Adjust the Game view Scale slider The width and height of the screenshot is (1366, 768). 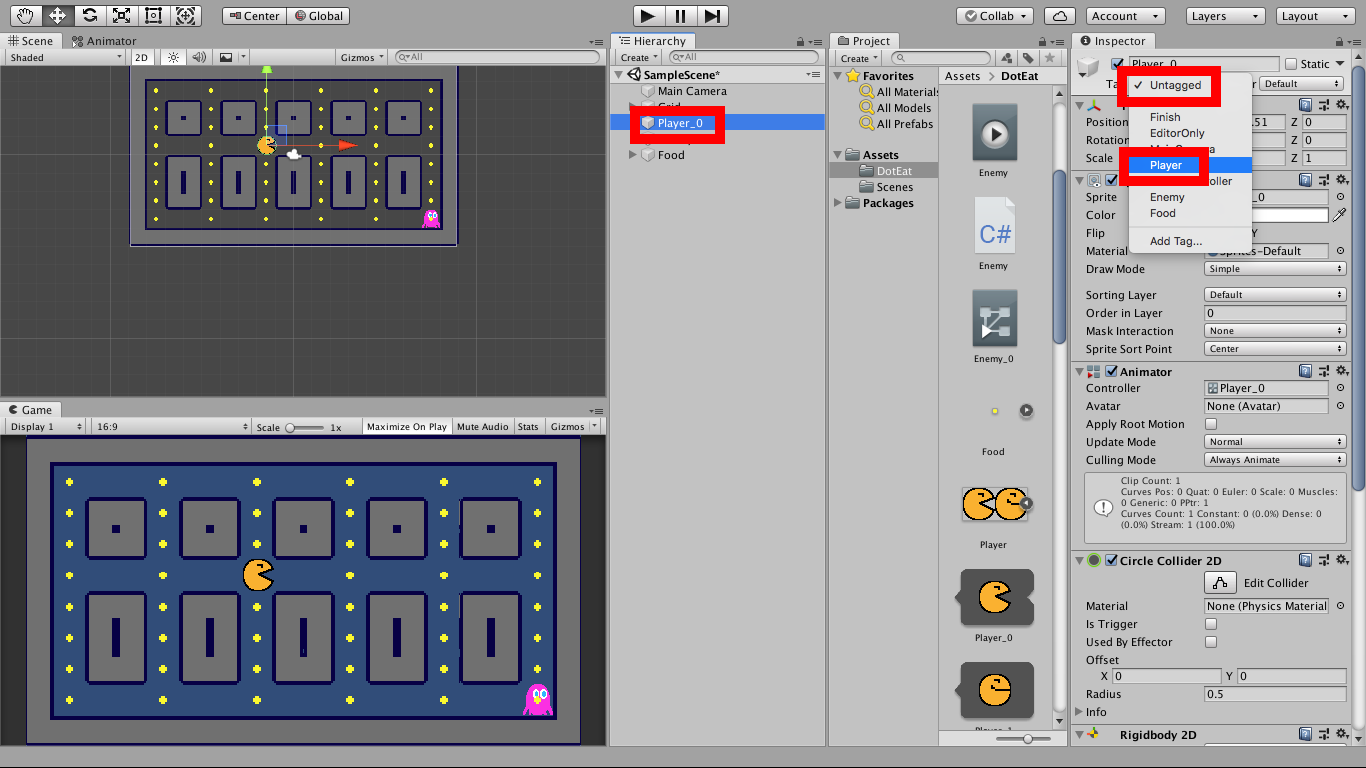click(307, 427)
